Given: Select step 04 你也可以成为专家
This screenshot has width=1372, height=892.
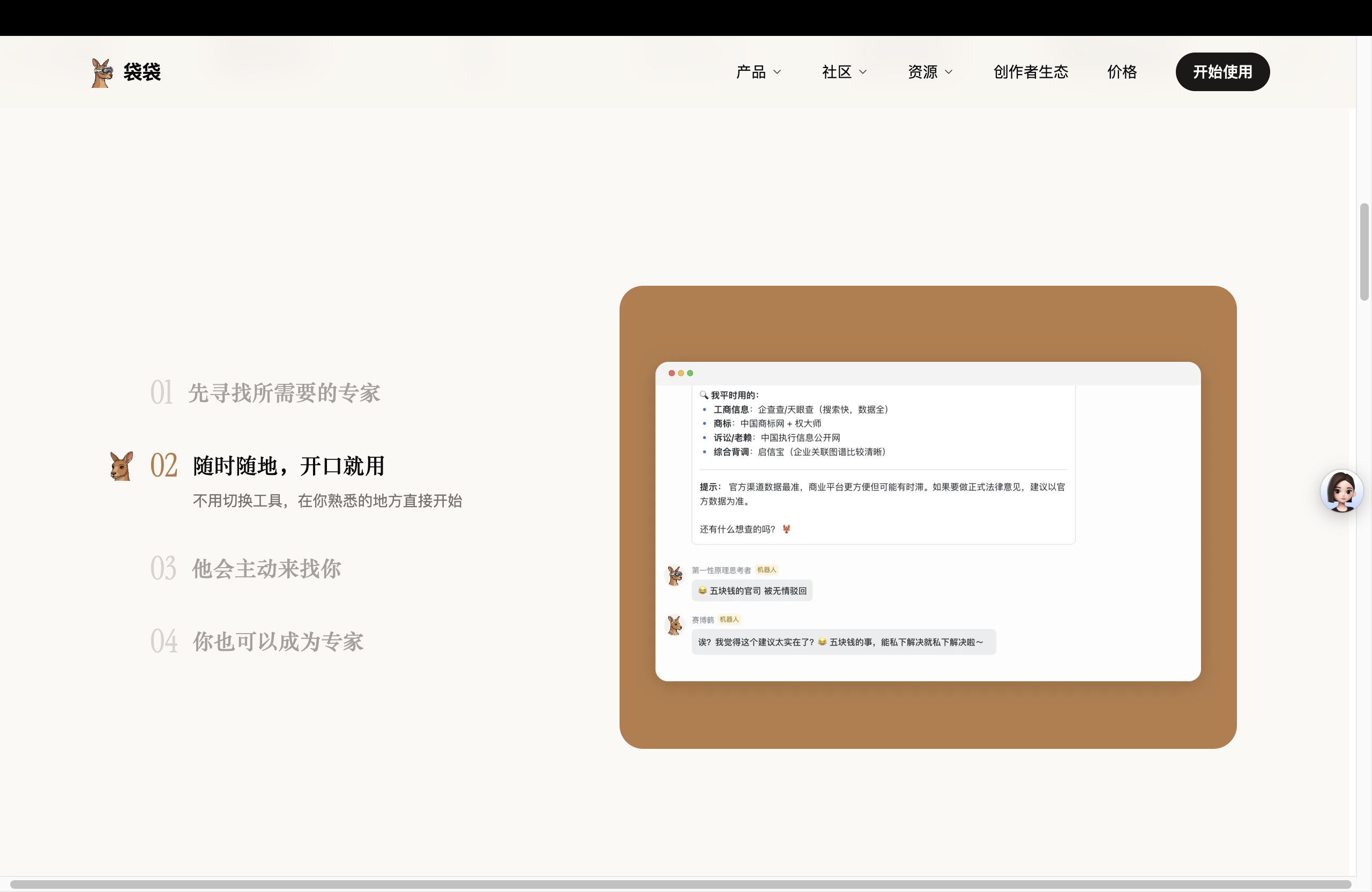Looking at the screenshot, I should [257, 641].
